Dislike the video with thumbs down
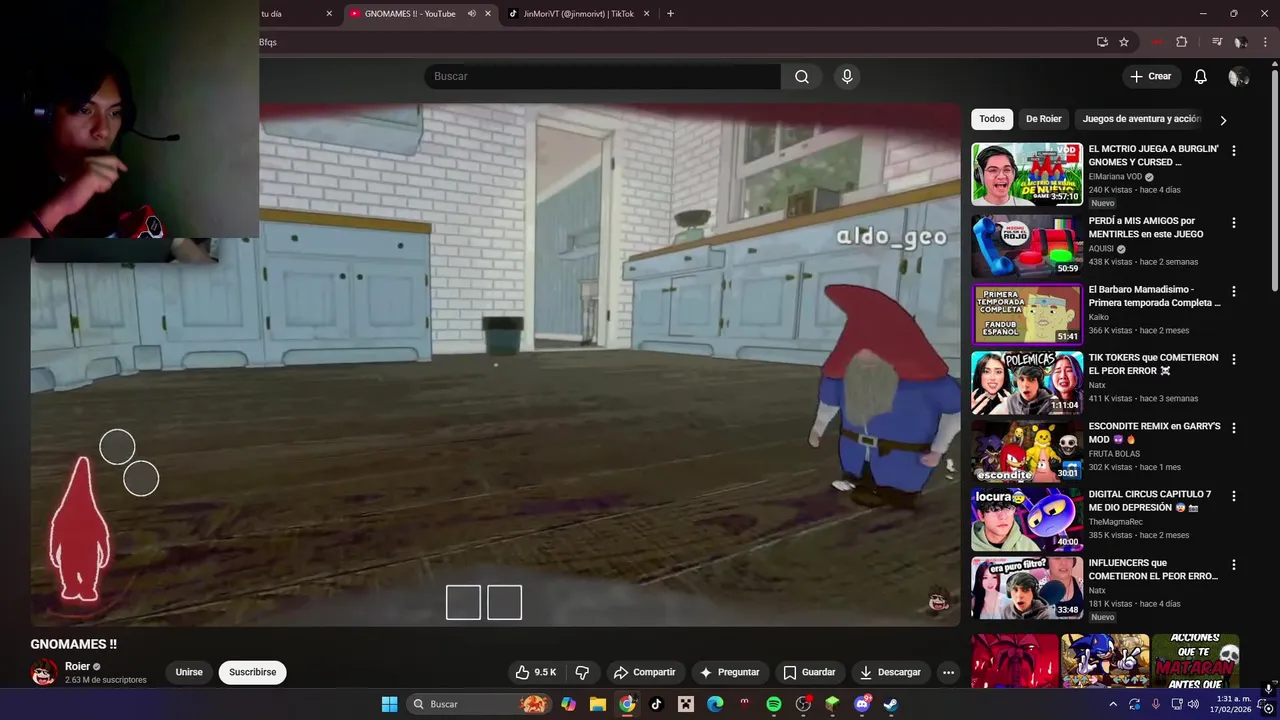 (582, 672)
